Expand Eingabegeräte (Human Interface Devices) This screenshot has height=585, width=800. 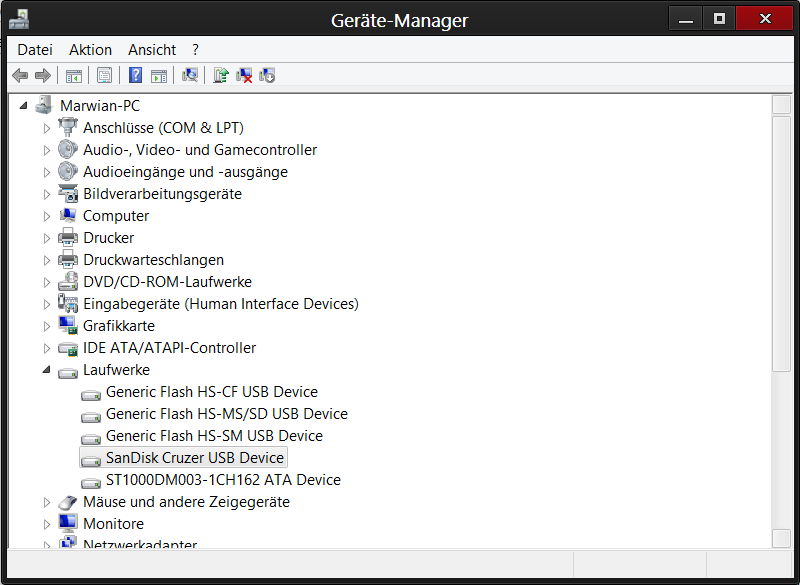click(x=46, y=304)
